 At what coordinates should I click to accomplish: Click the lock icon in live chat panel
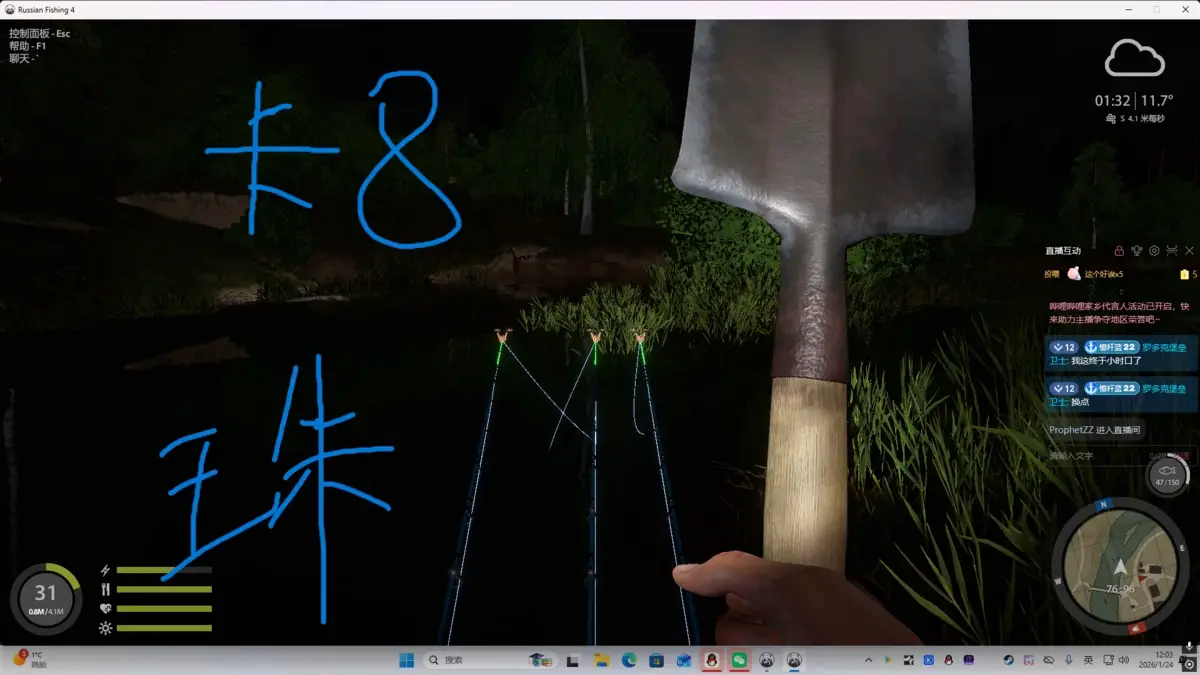coord(1120,250)
